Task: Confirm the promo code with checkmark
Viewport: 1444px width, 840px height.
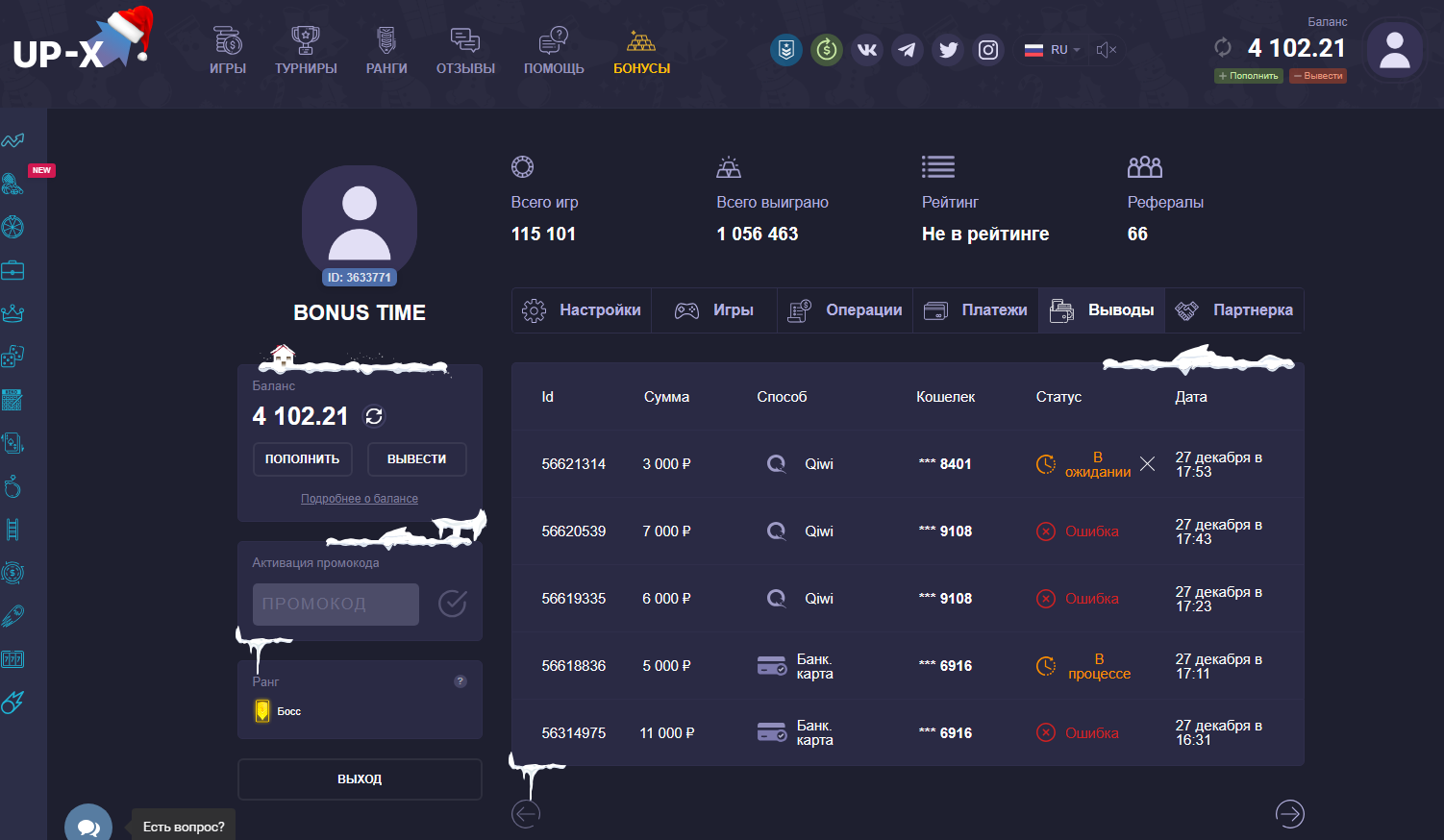Action: pos(453,604)
